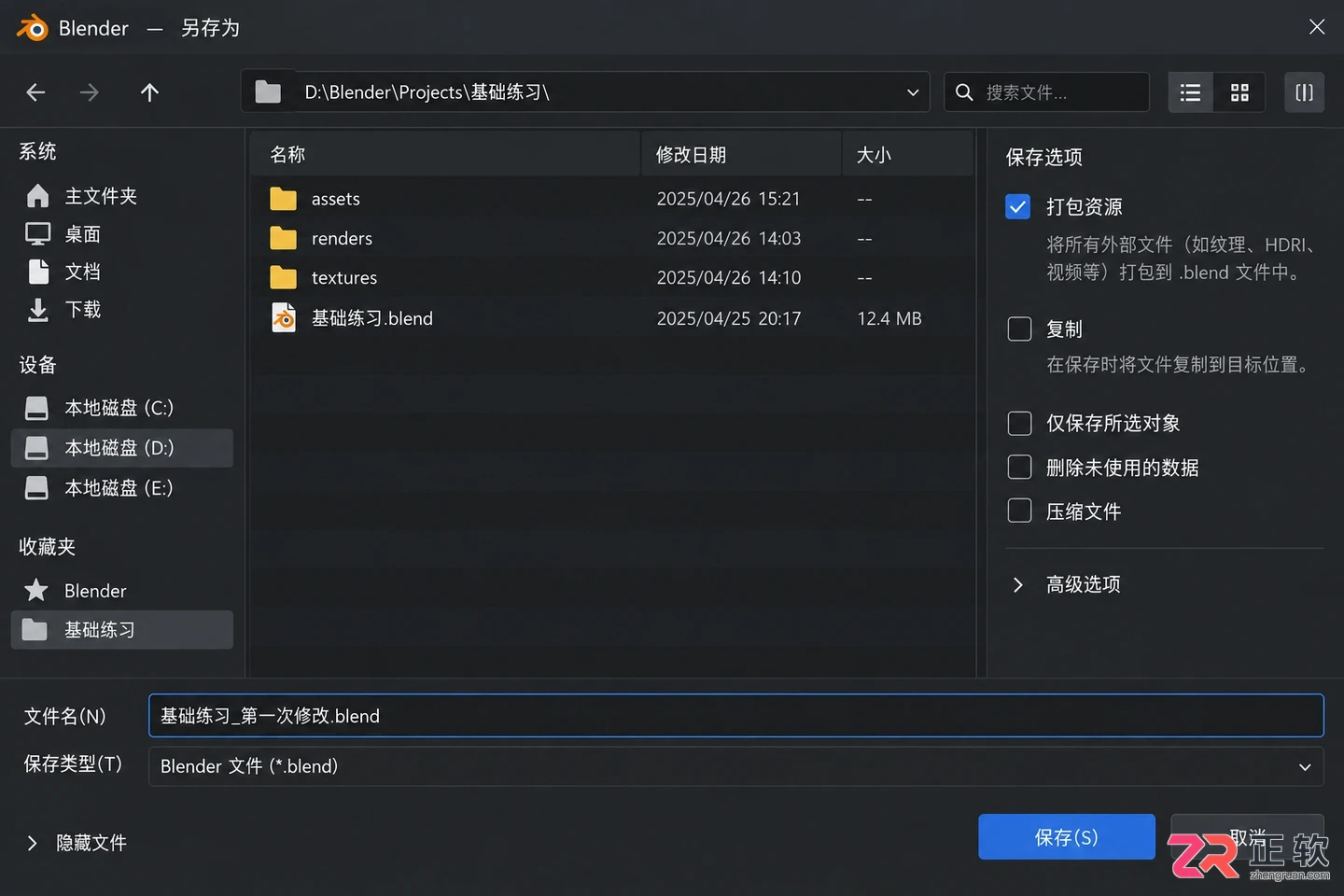This screenshot has width=1344, height=896.
Task: Click the 下载 download icon
Action: 37,310
